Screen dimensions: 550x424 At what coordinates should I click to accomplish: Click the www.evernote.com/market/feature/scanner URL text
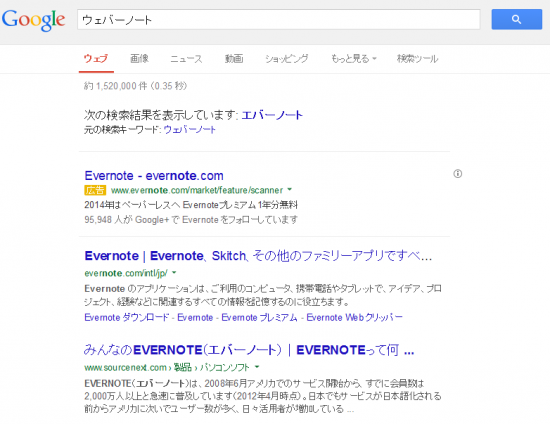(x=197, y=190)
